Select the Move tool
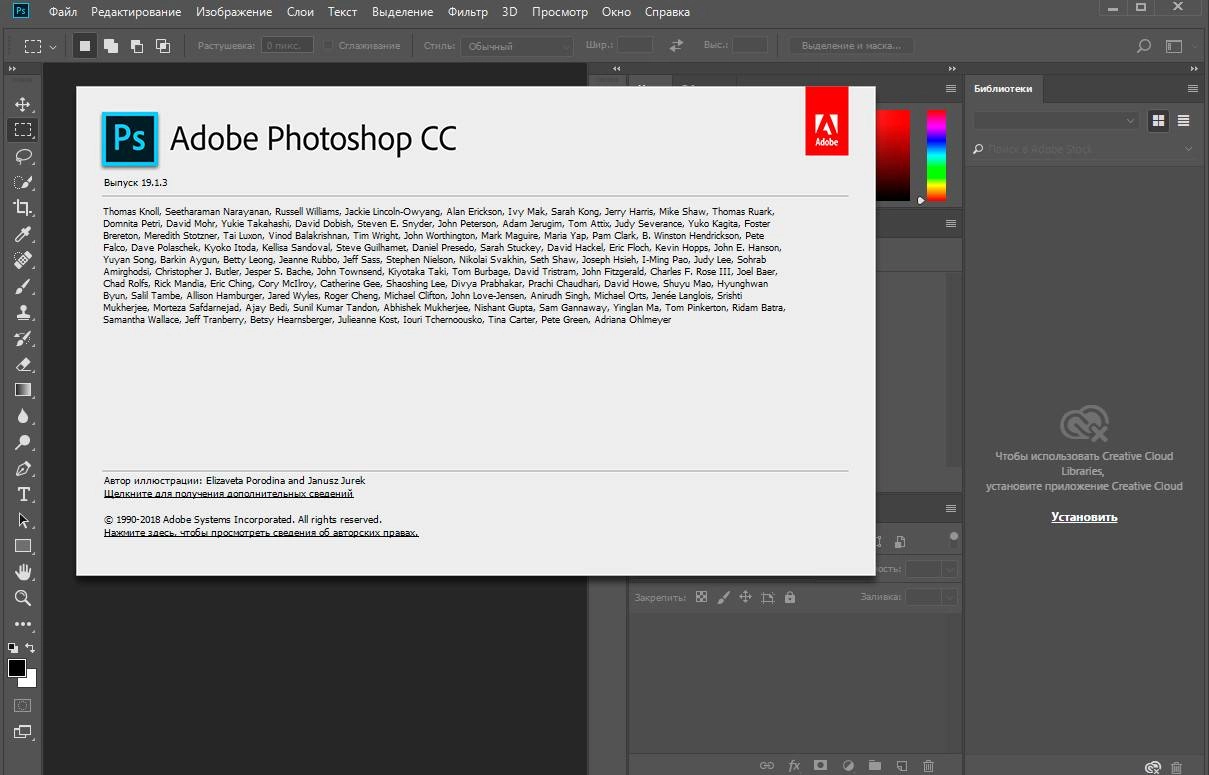1209x775 pixels. click(22, 104)
